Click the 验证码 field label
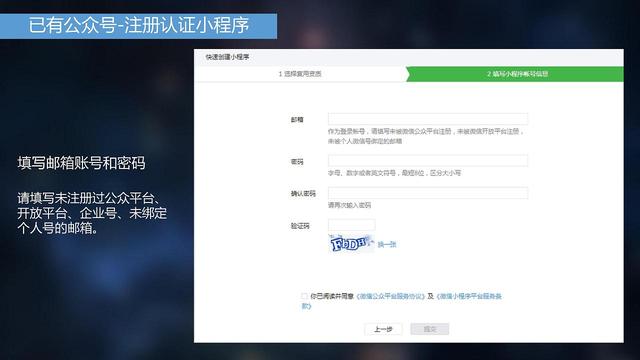 [300, 226]
